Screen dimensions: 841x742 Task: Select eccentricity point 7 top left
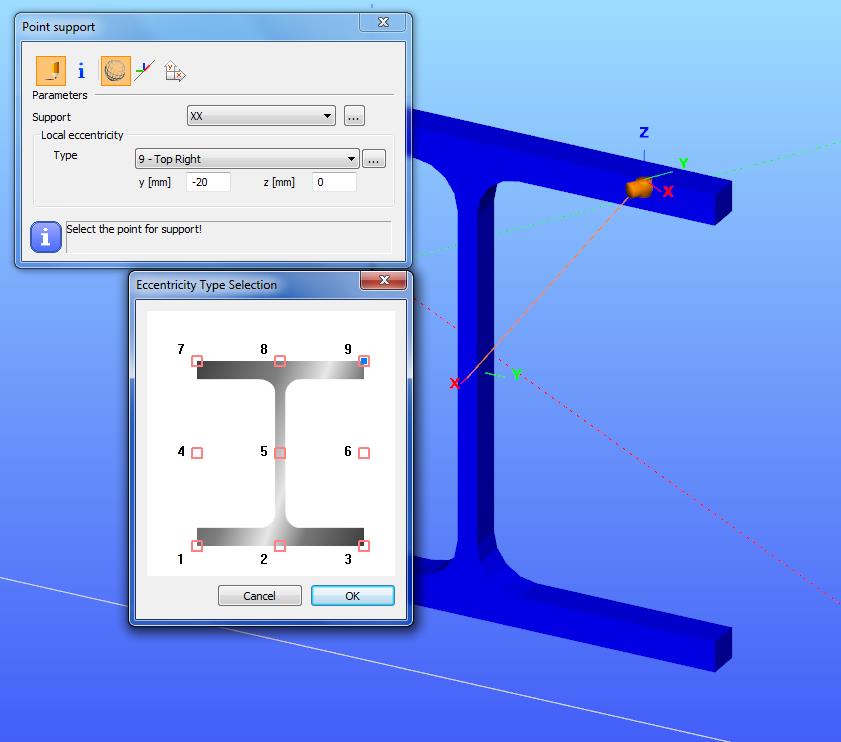tap(197, 361)
